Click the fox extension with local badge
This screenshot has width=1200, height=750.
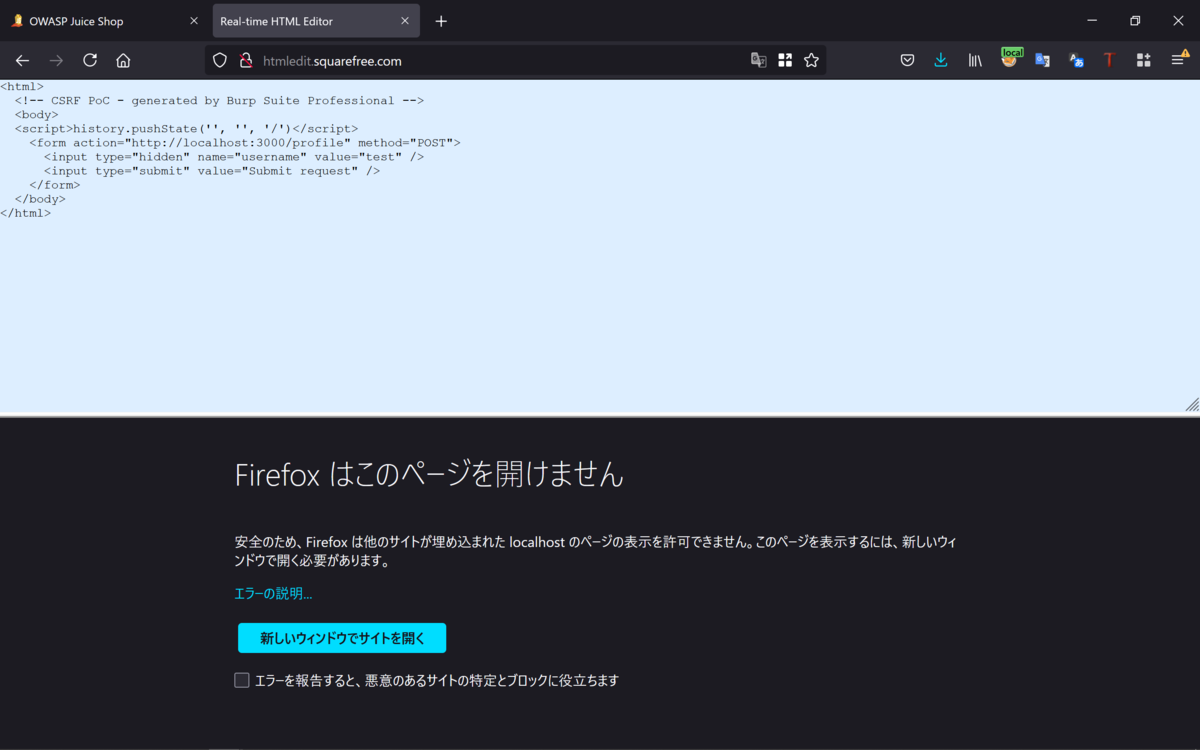1010,59
